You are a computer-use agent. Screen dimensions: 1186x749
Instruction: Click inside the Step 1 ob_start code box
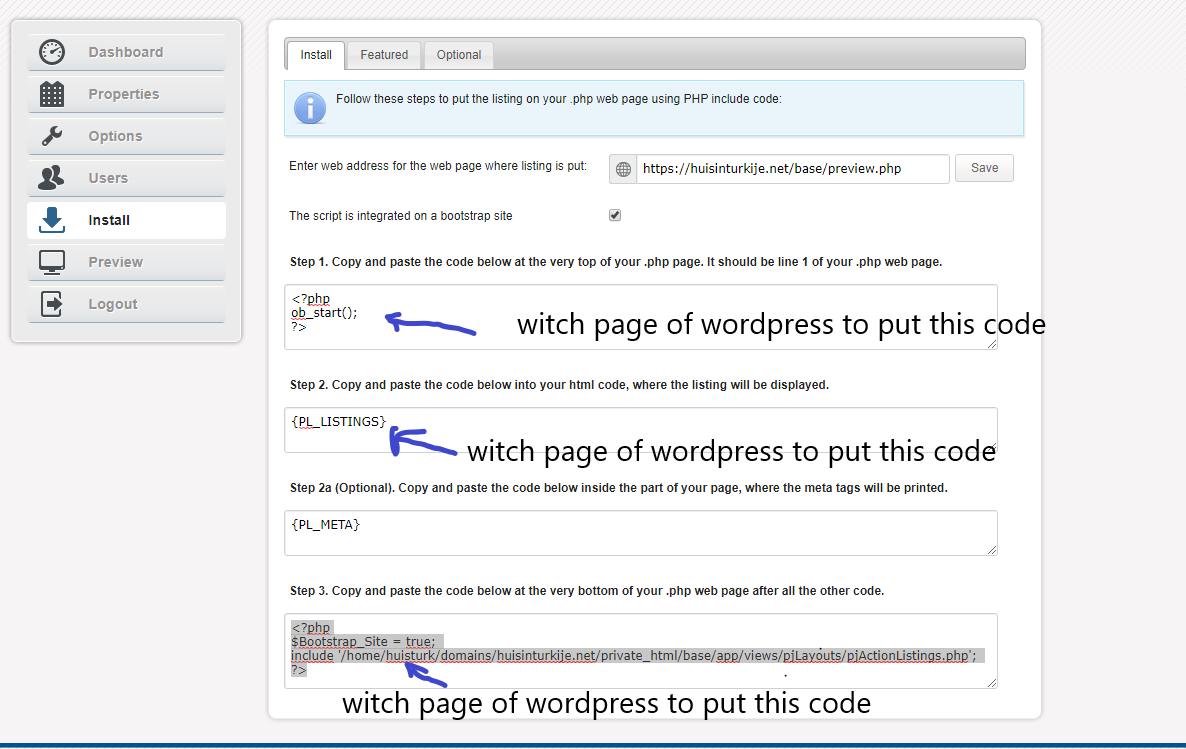coord(640,317)
